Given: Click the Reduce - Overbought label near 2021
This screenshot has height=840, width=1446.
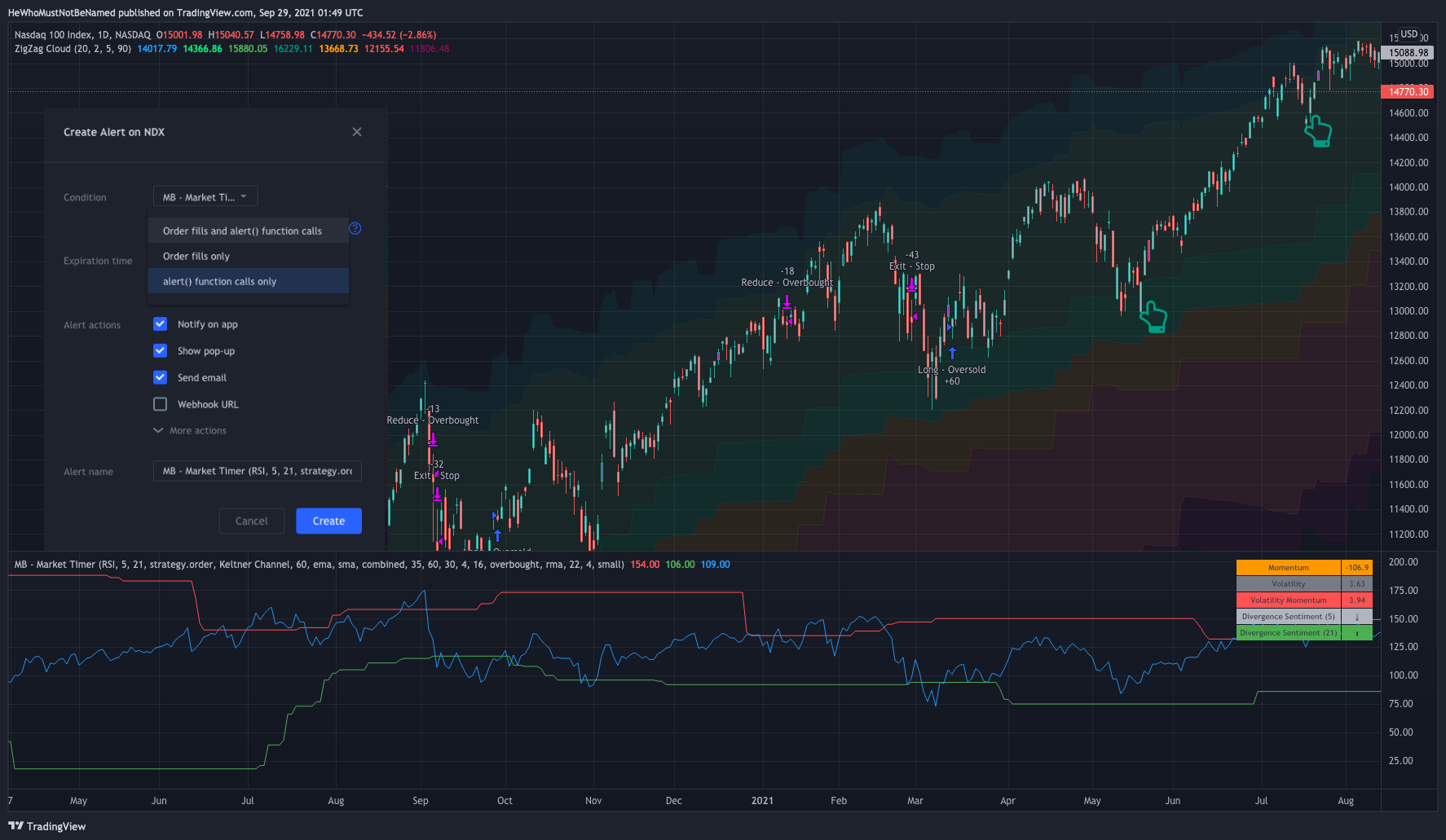Looking at the screenshot, I should pyautogui.click(x=787, y=283).
